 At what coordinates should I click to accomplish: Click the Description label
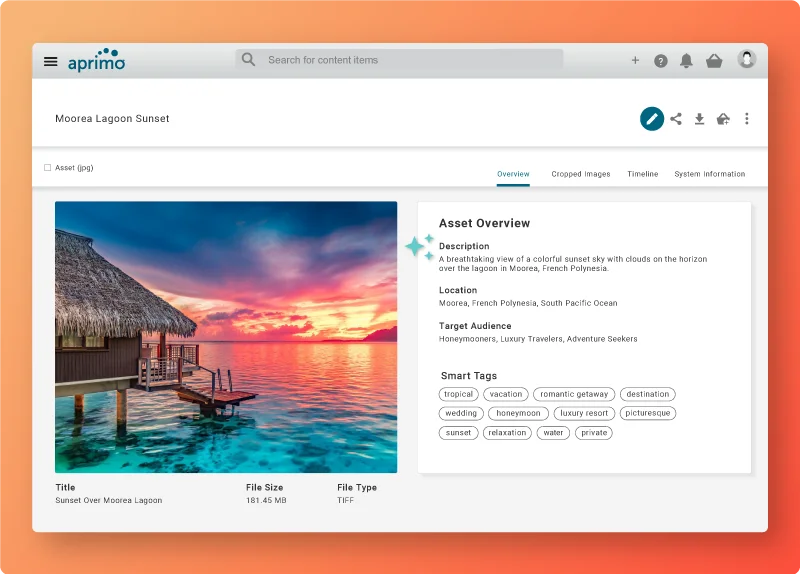(x=464, y=246)
